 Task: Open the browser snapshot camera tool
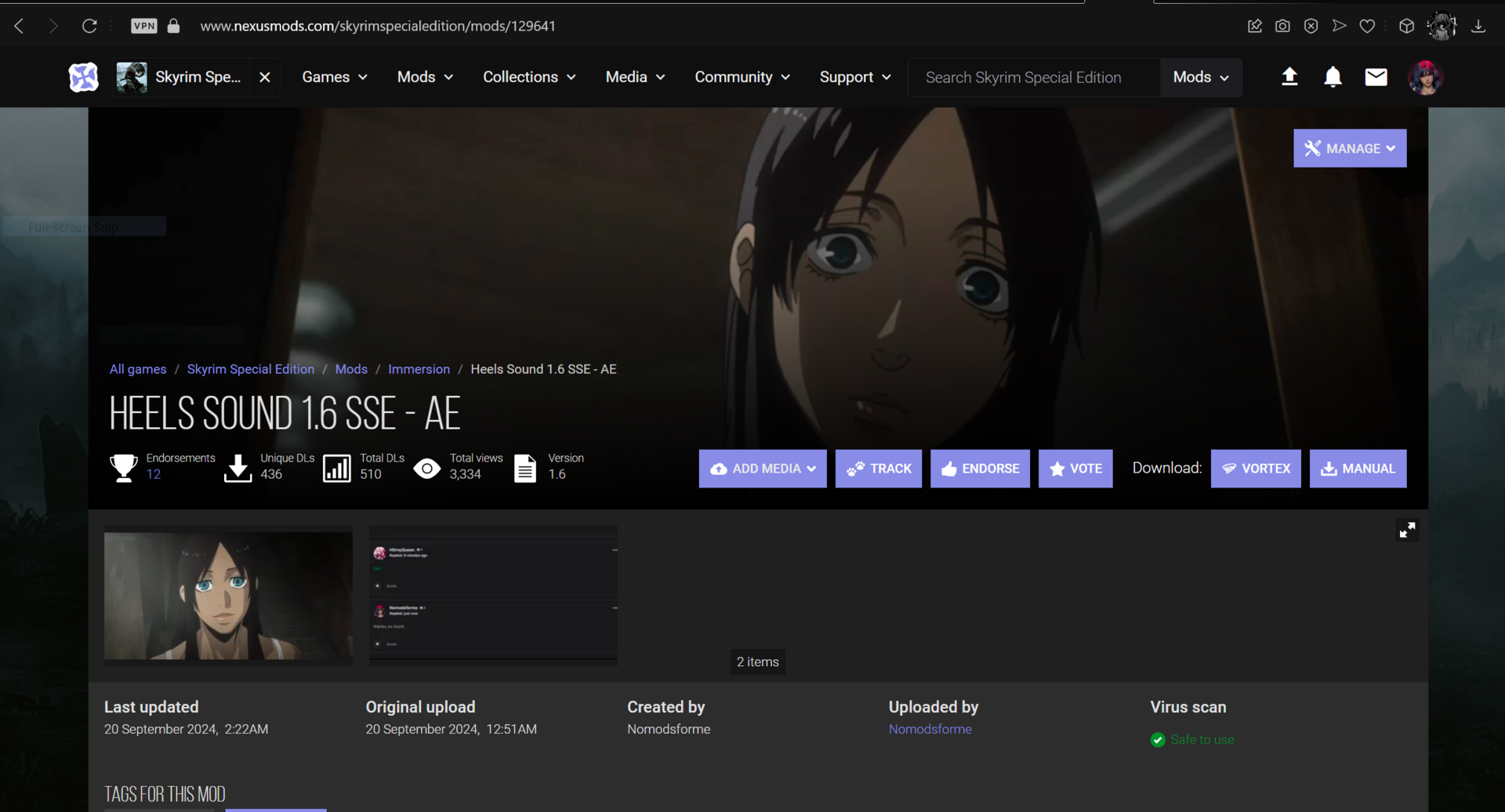tap(1282, 26)
